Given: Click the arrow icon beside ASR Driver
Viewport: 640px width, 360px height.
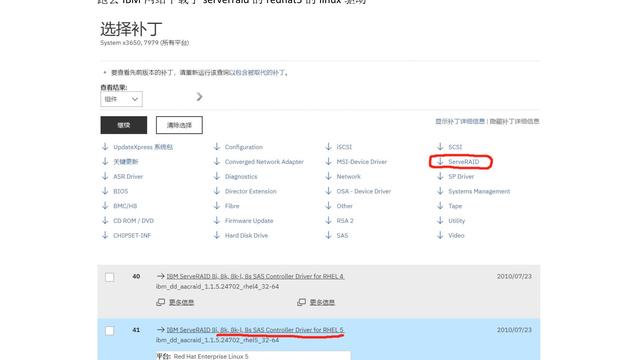Looking at the screenshot, I should tap(105, 176).
